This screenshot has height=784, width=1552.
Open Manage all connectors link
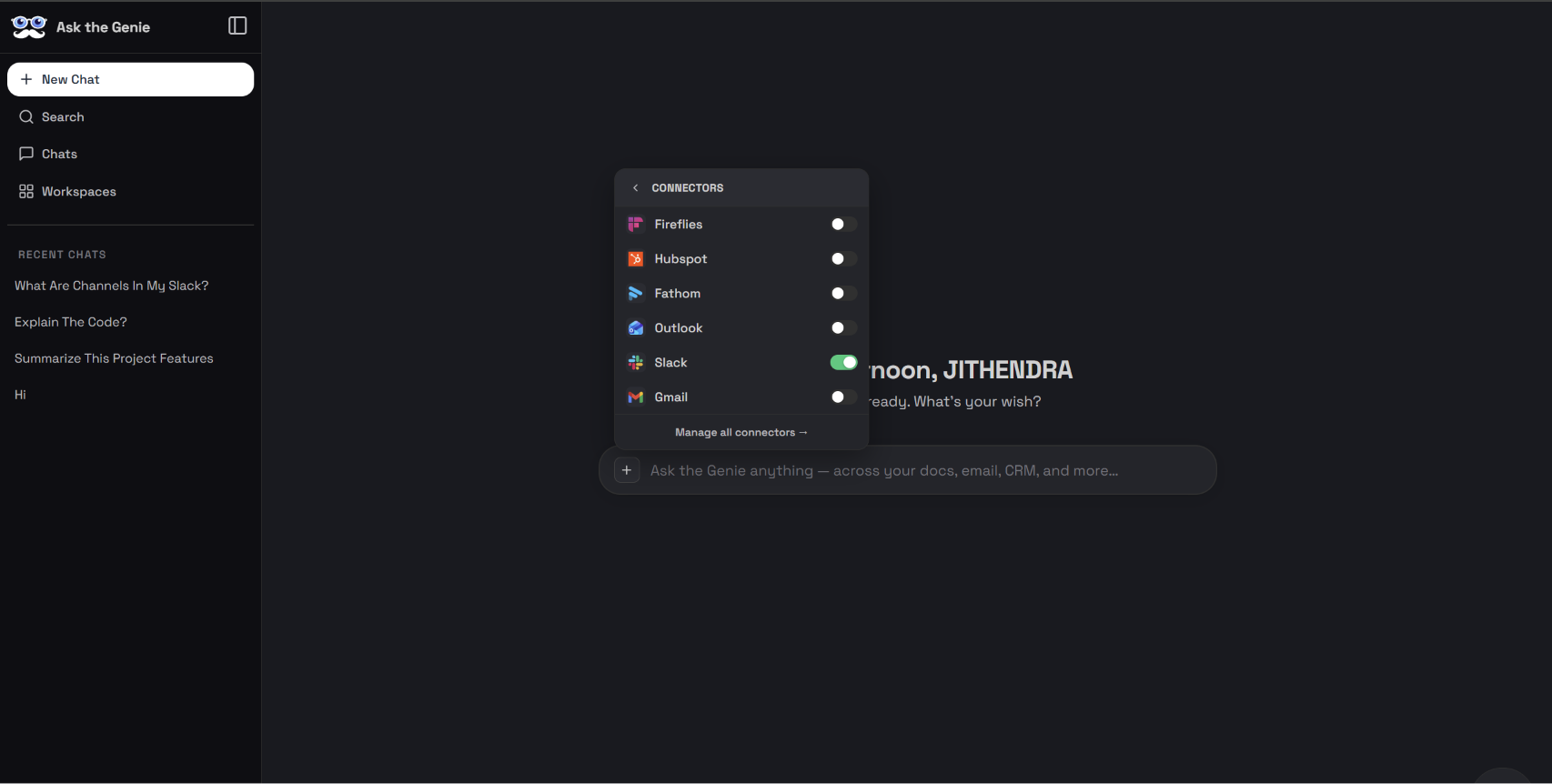coord(741,433)
